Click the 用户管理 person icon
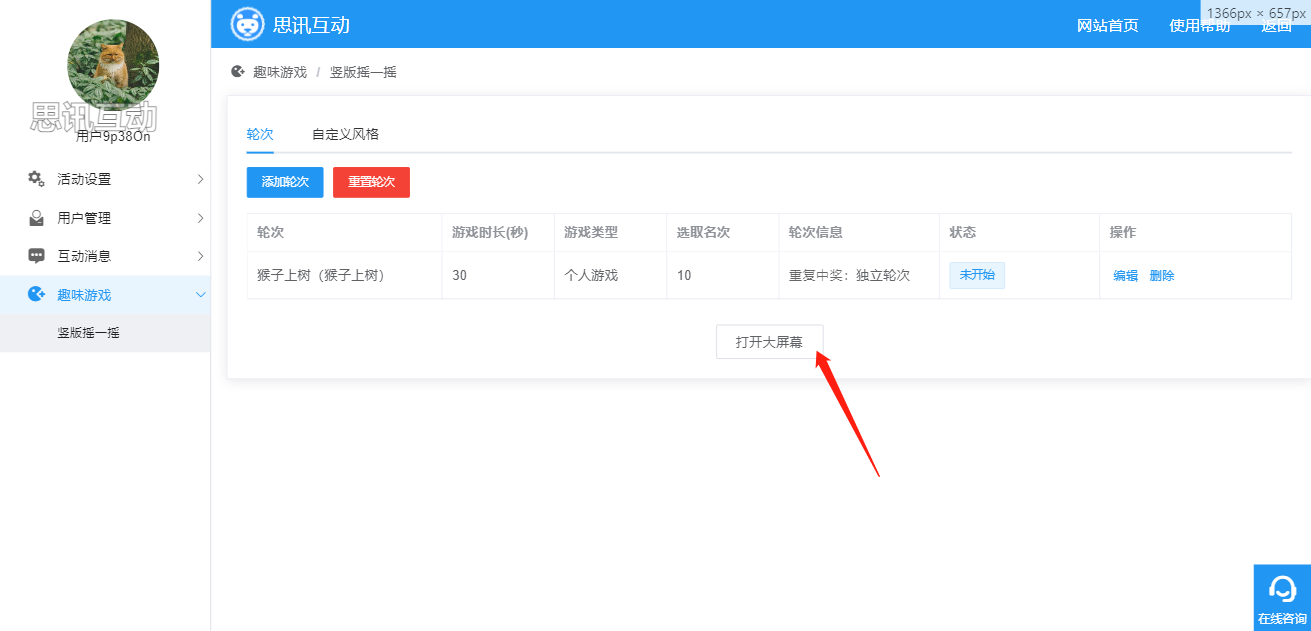1311x631 pixels. 36,217
